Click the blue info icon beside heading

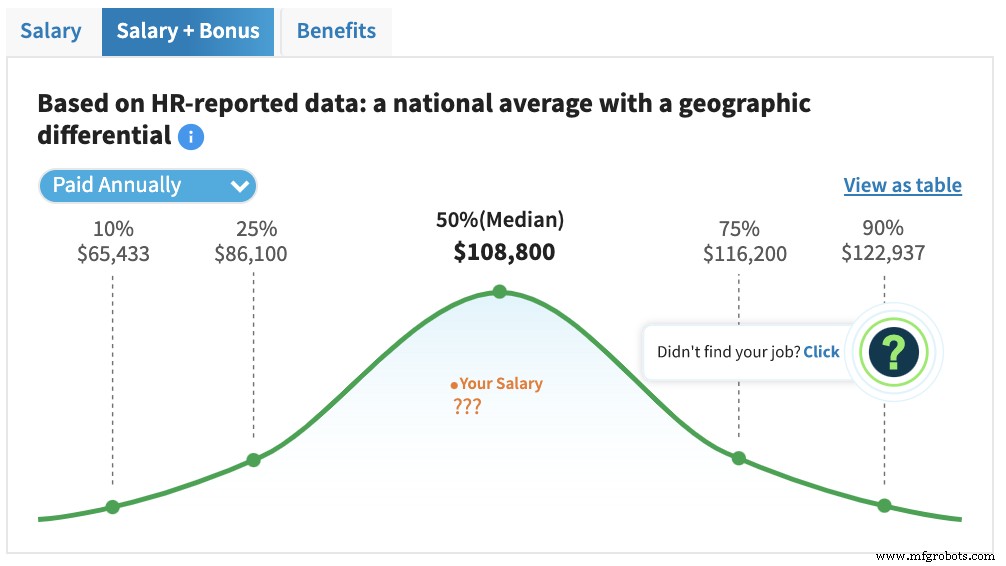click(x=190, y=137)
